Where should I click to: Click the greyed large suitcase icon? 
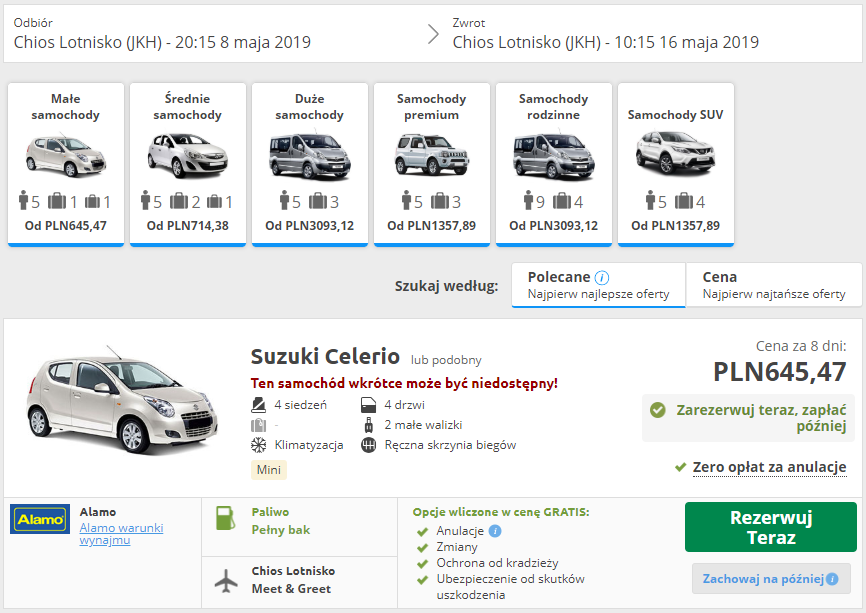[258, 425]
